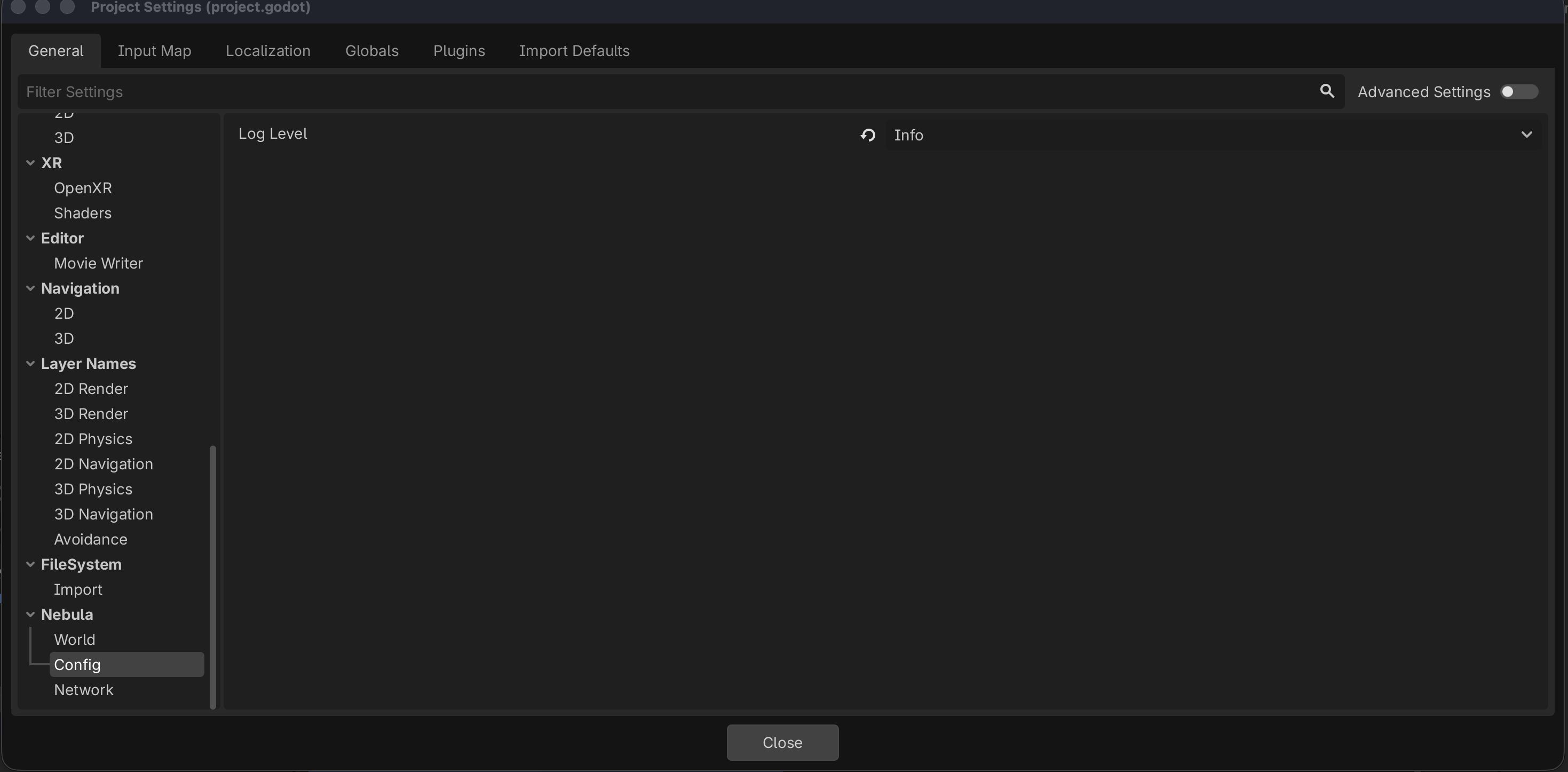The image size is (1568, 772).
Task: Select World under Nebula
Action: (74, 640)
